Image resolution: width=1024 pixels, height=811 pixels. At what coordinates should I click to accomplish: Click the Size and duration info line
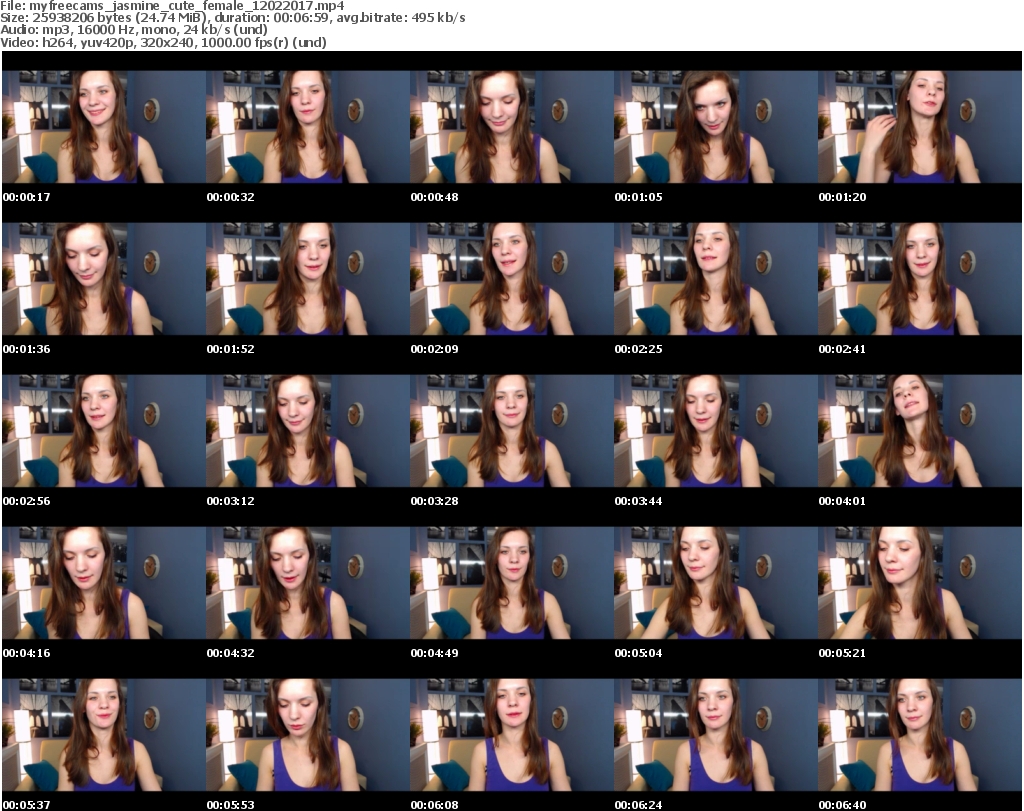[232, 18]
